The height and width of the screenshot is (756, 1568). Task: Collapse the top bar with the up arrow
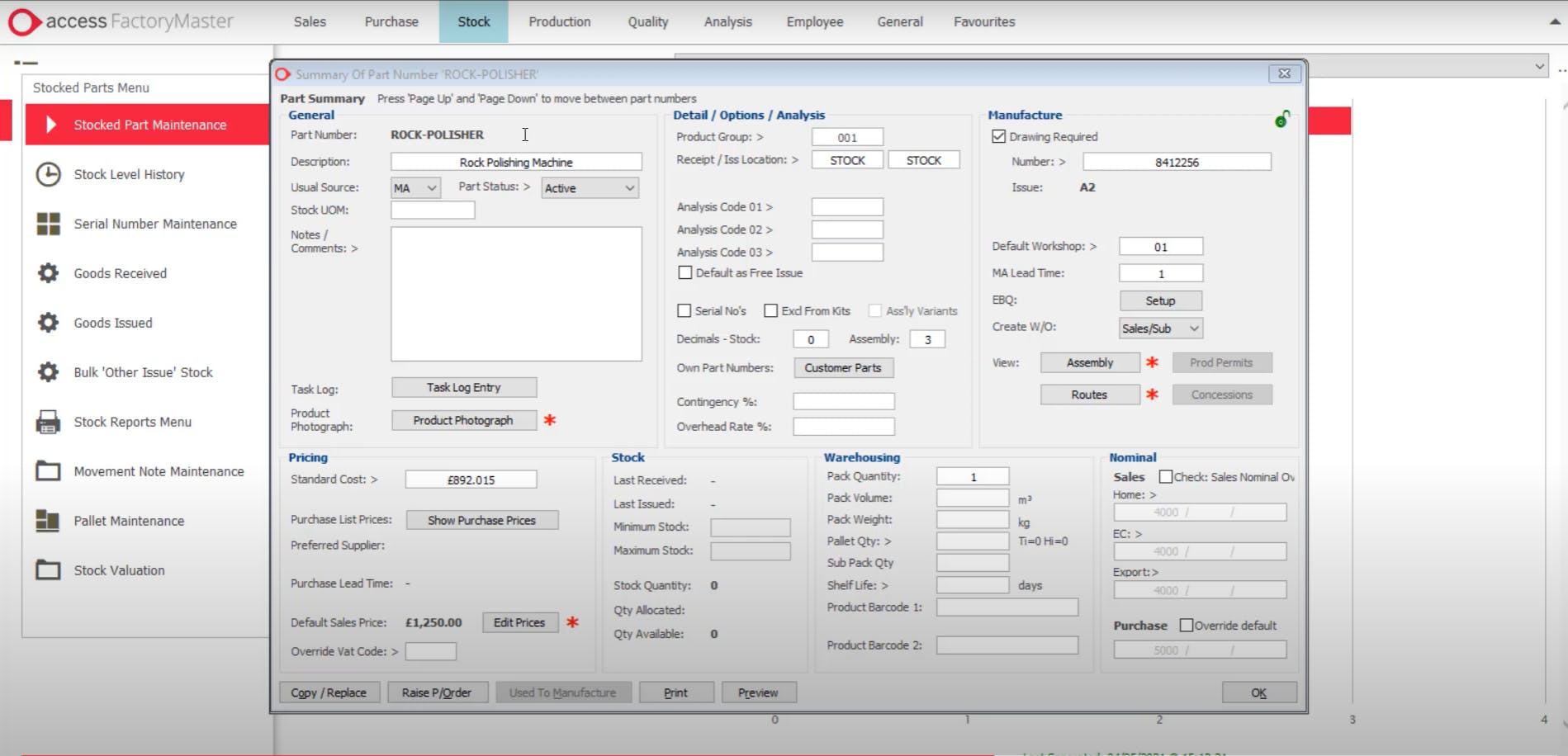(x=1555, y=21)
